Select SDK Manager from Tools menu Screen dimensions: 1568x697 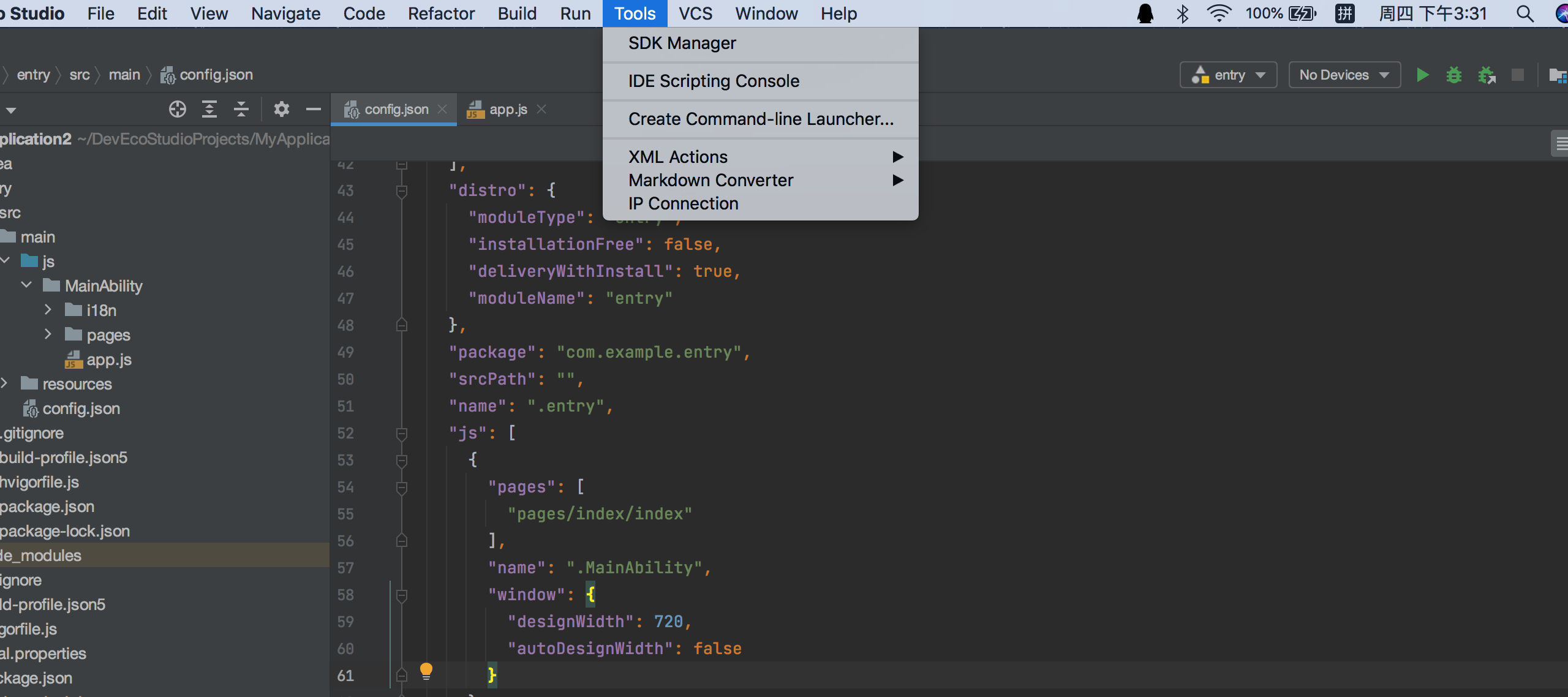[760, 43]
